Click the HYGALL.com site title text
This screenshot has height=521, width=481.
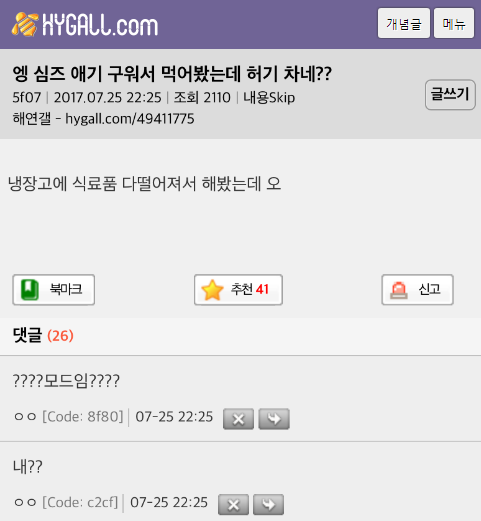pyautogui.click(x=100, y=25)
